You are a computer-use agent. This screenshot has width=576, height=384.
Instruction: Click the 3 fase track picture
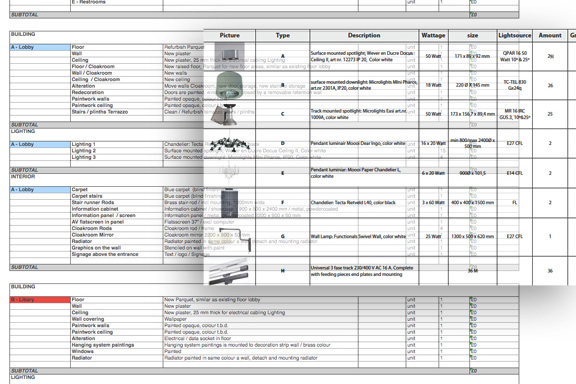[x=230, y=271]
